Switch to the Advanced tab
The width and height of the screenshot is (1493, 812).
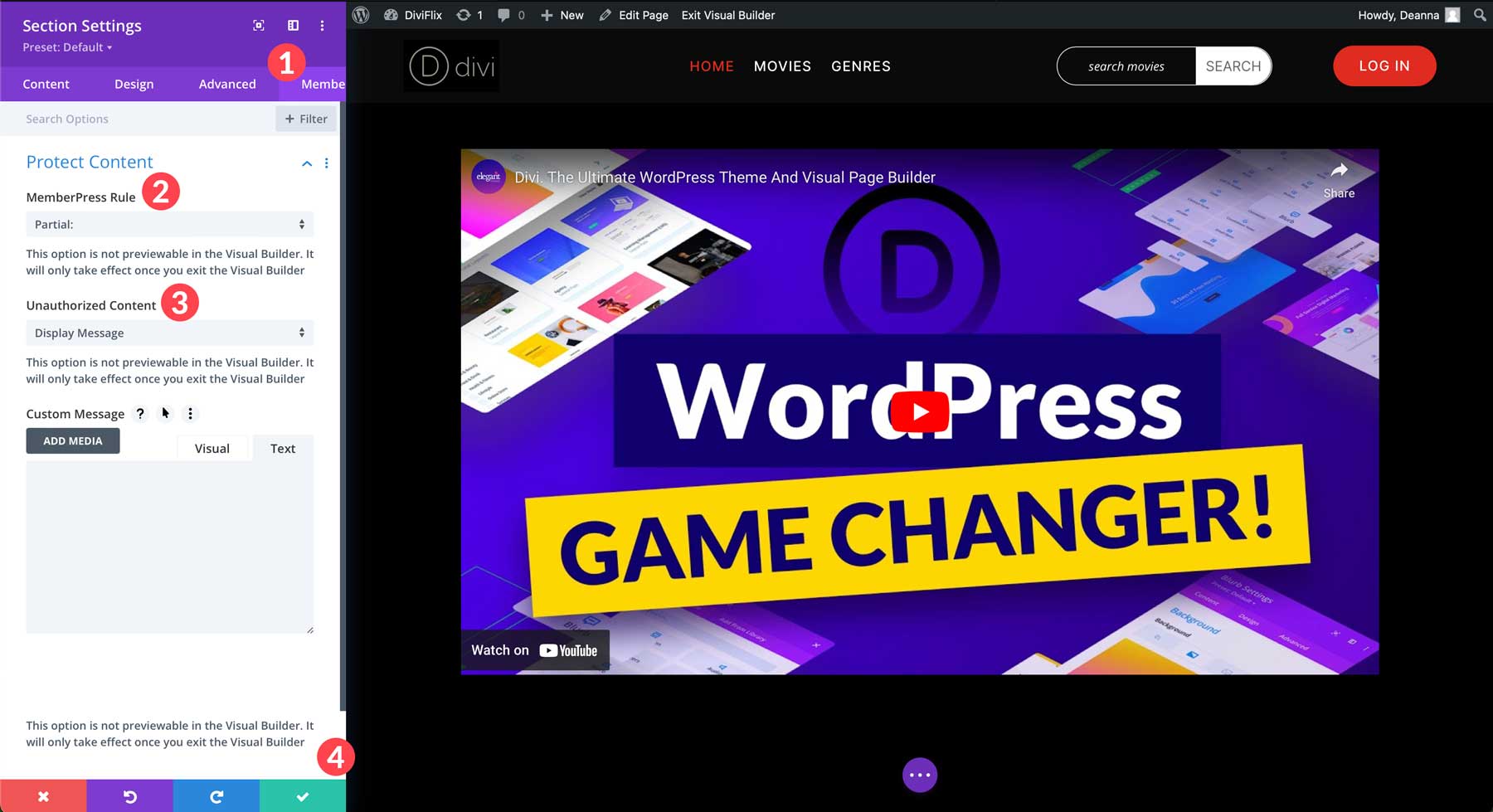[227, 84]
